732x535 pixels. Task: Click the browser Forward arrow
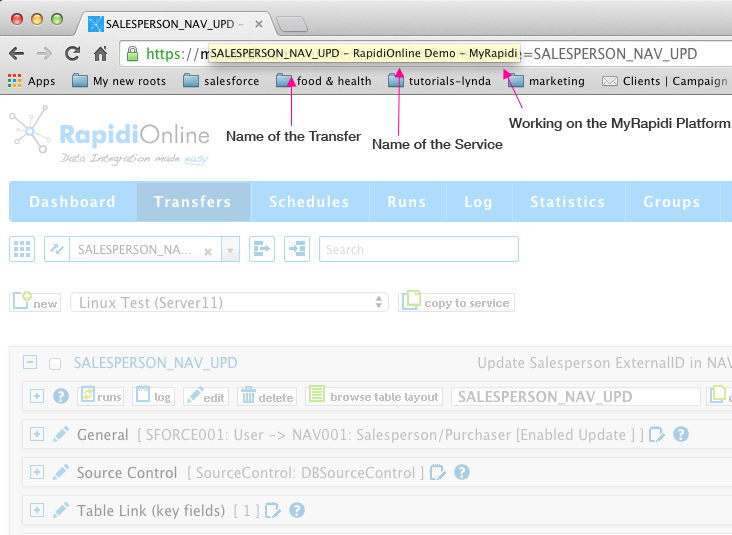click(x=44, y=54)
